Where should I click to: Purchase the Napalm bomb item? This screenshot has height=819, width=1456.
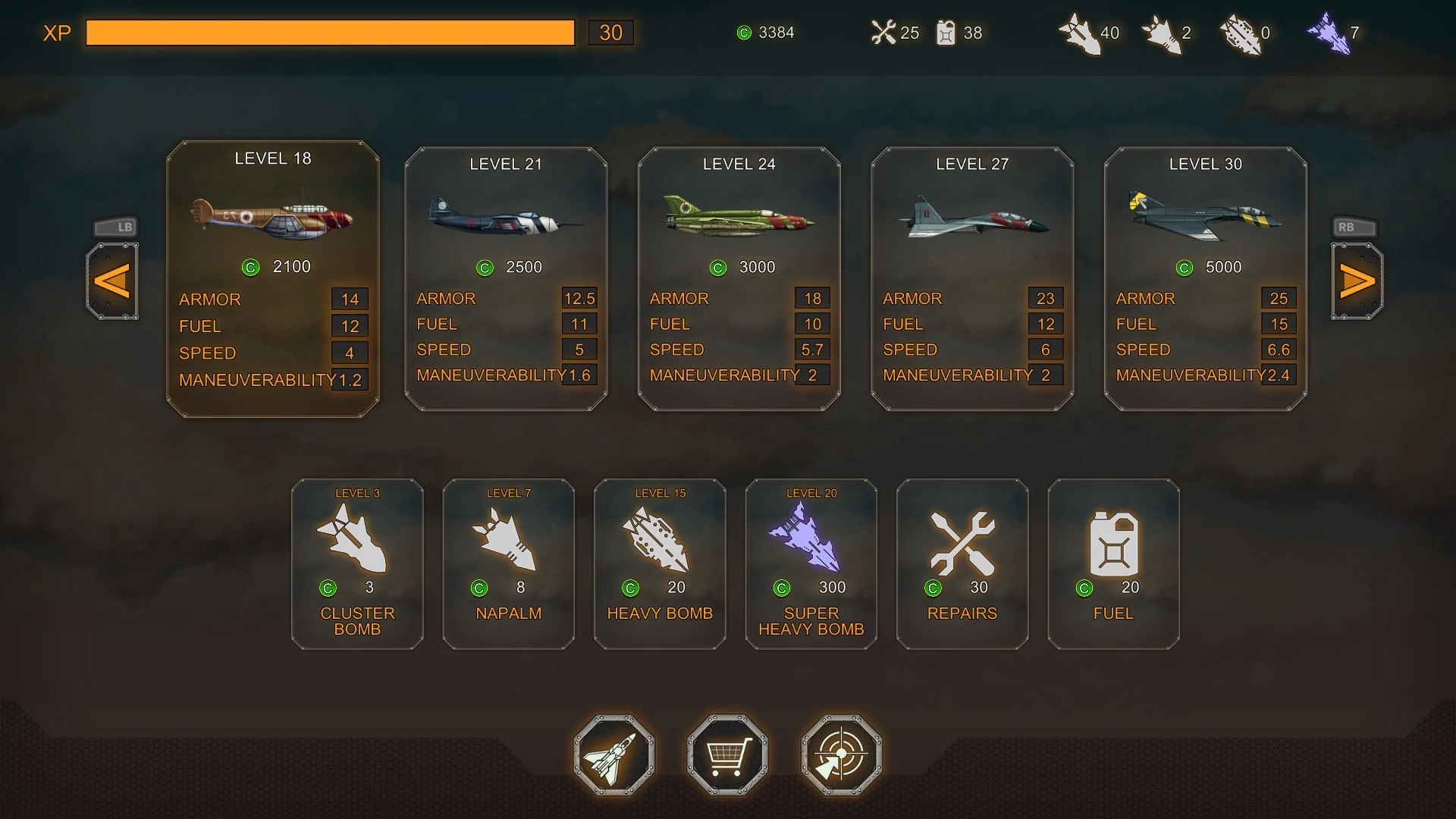coord(509,564)
